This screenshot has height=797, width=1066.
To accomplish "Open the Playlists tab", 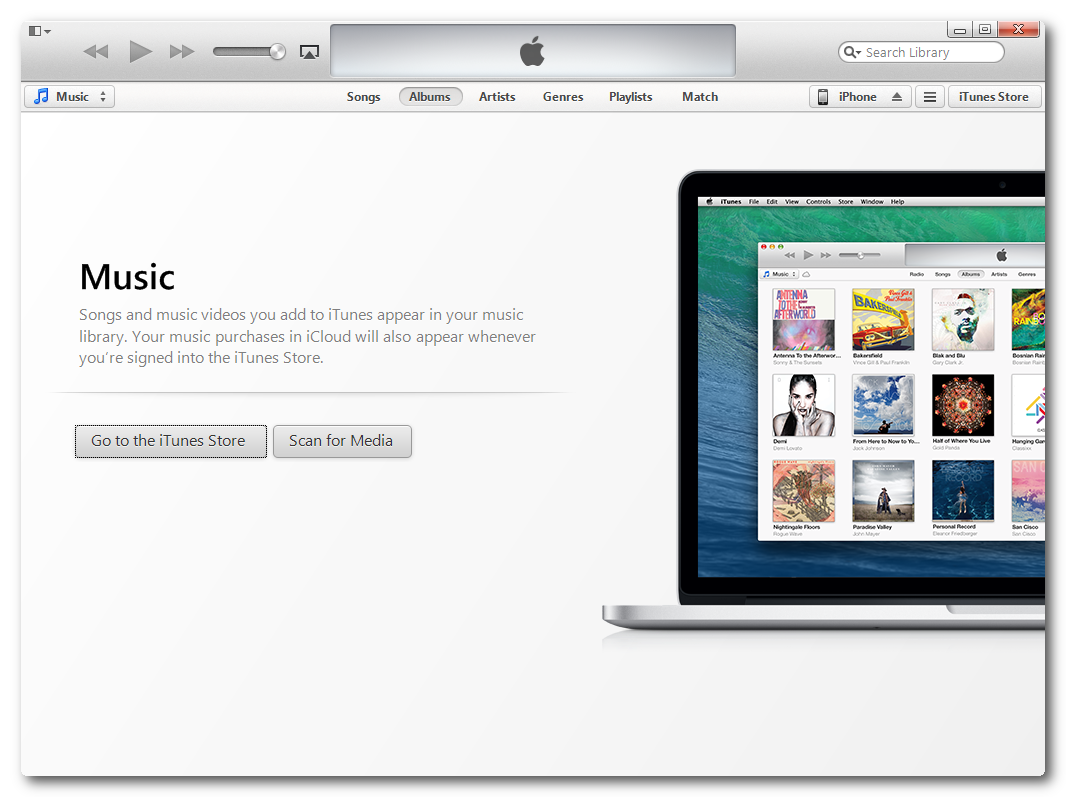I will click(630, 97).
